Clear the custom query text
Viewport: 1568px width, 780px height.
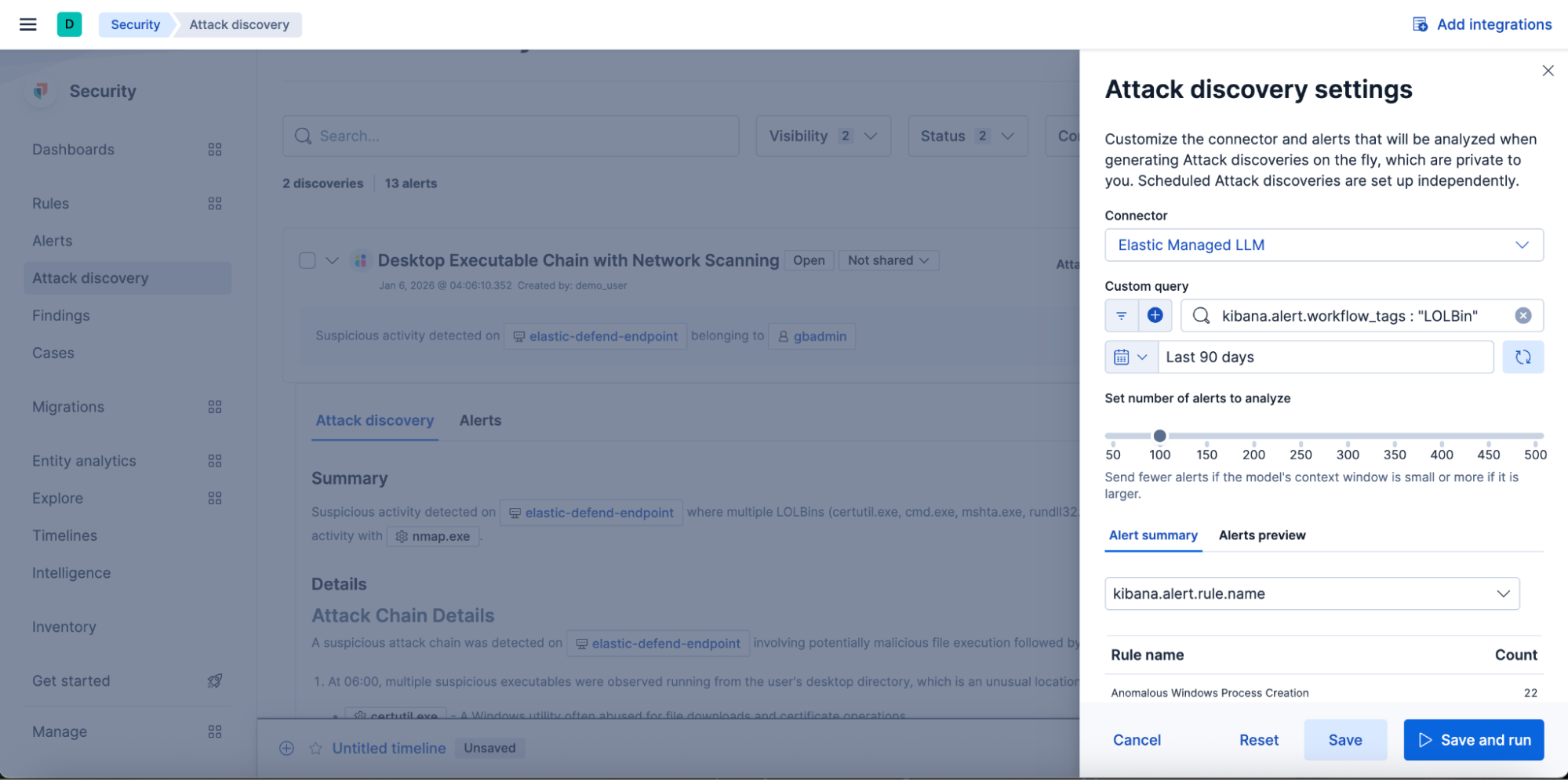tap(1523, 315)
